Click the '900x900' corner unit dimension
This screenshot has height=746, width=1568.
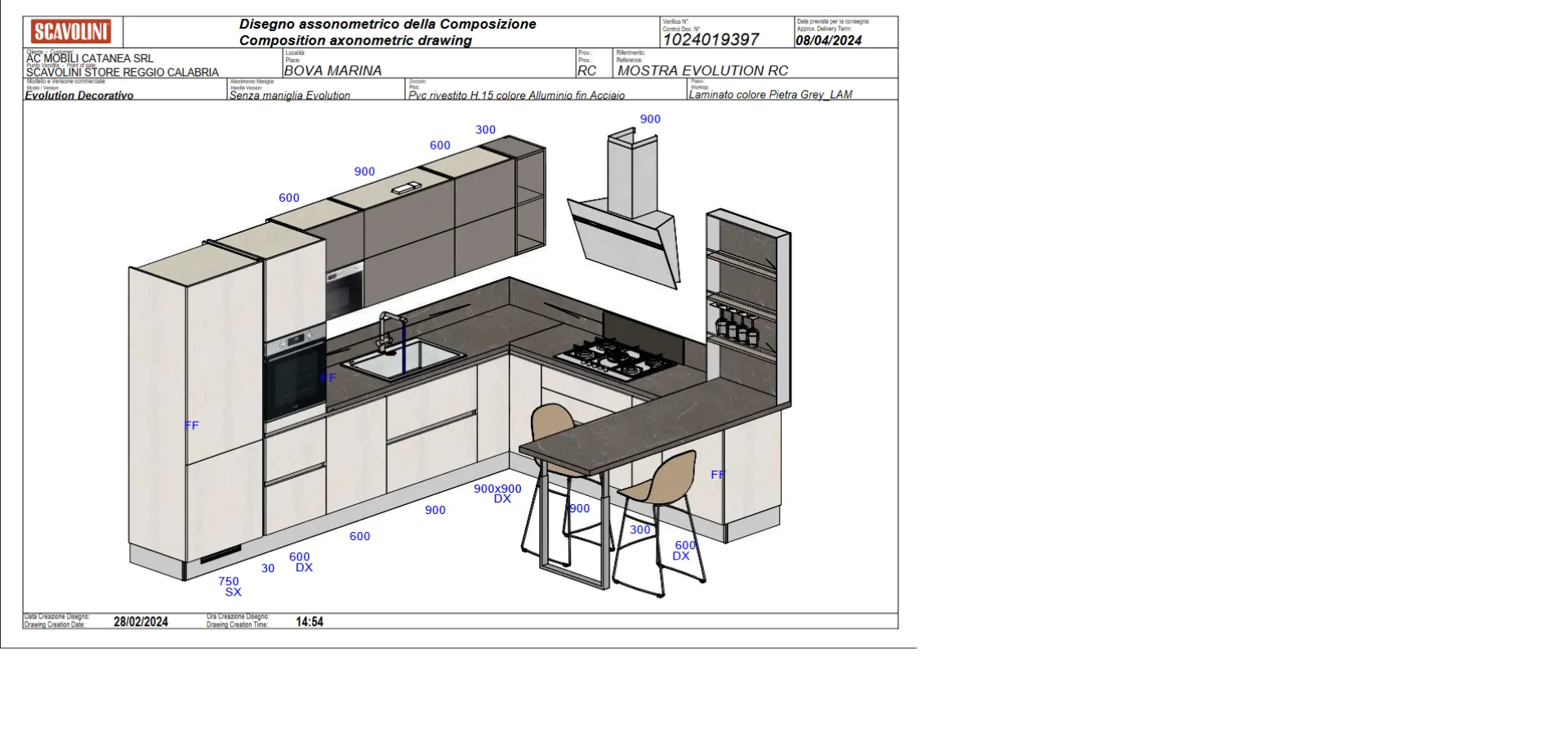pyautogui.click(x=497, y=489)
